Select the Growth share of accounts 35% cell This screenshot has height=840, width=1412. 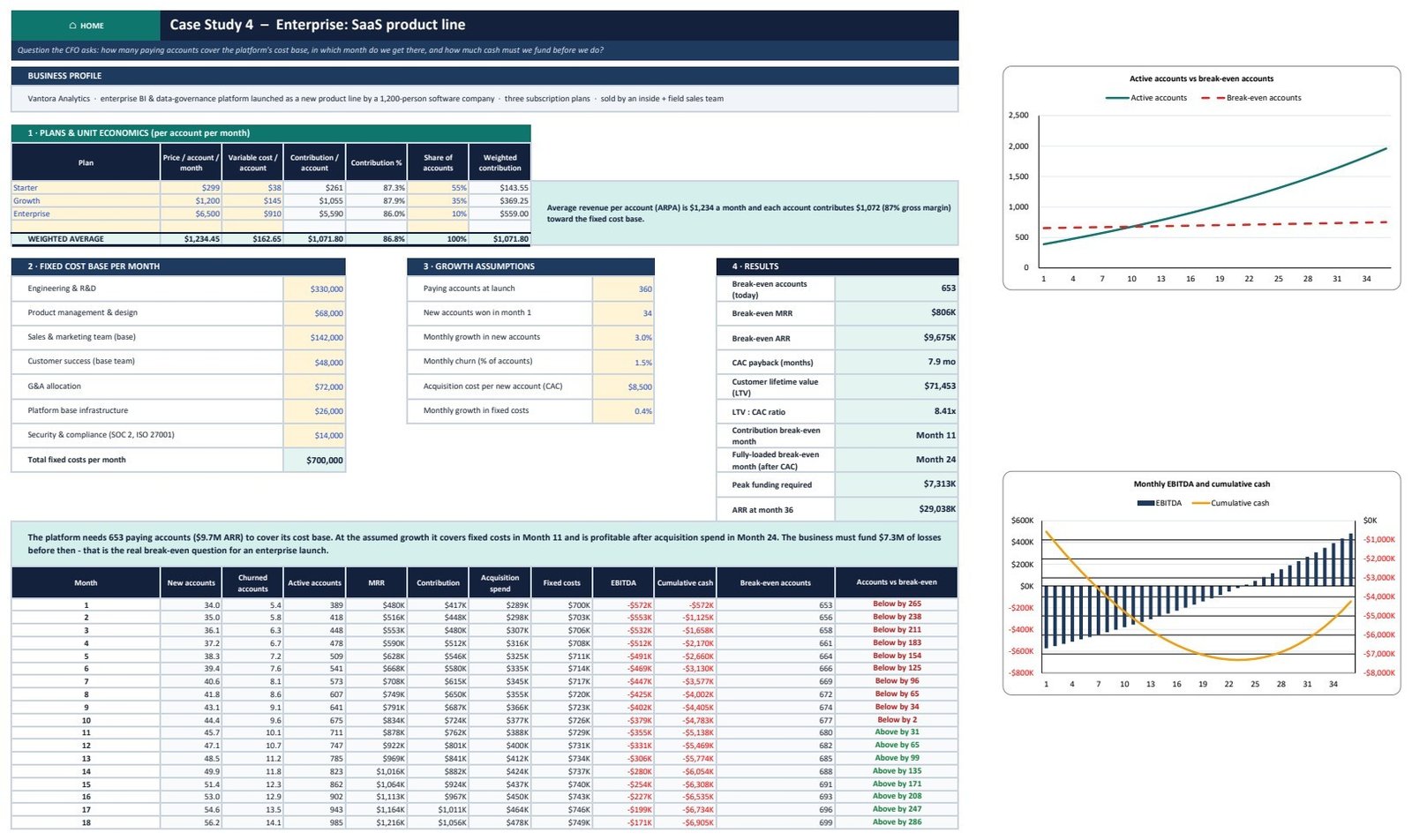click(438, 201)
